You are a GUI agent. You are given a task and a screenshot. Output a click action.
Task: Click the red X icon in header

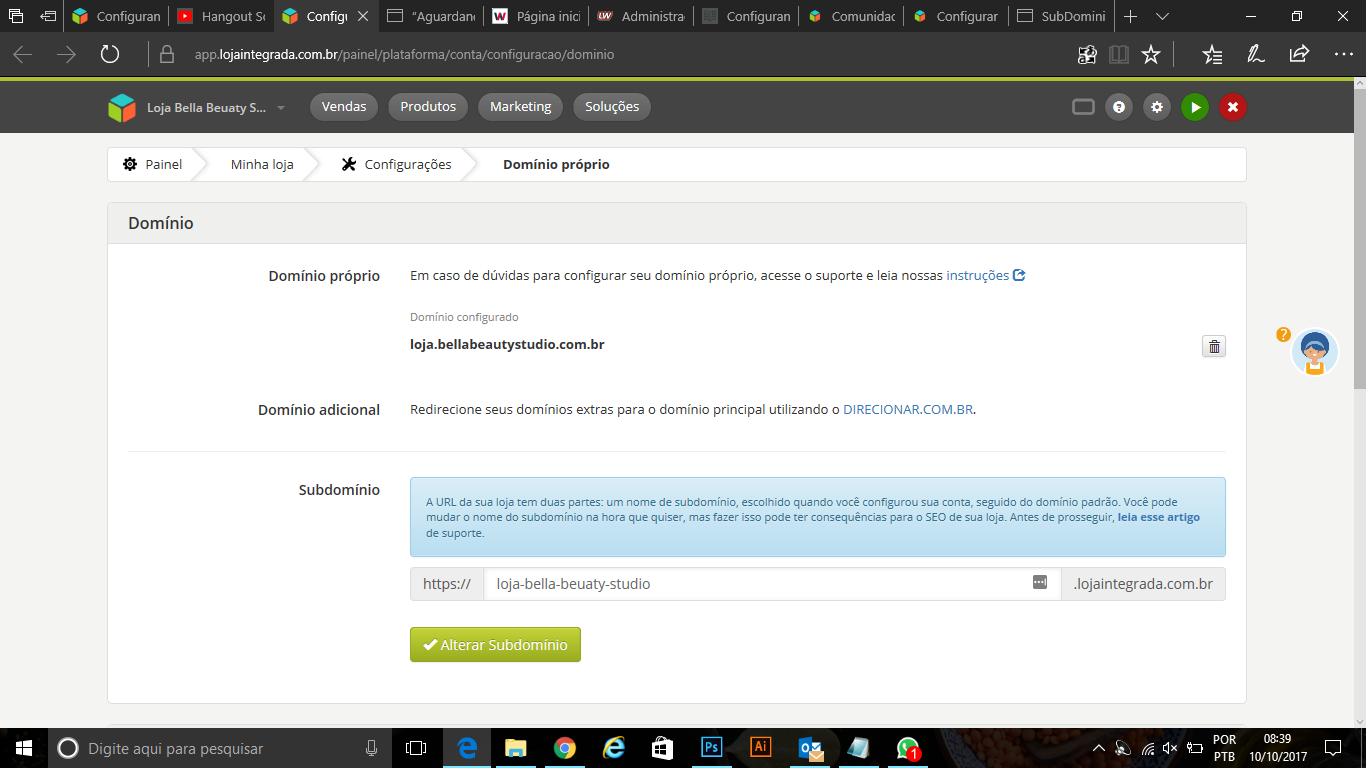1232,107
